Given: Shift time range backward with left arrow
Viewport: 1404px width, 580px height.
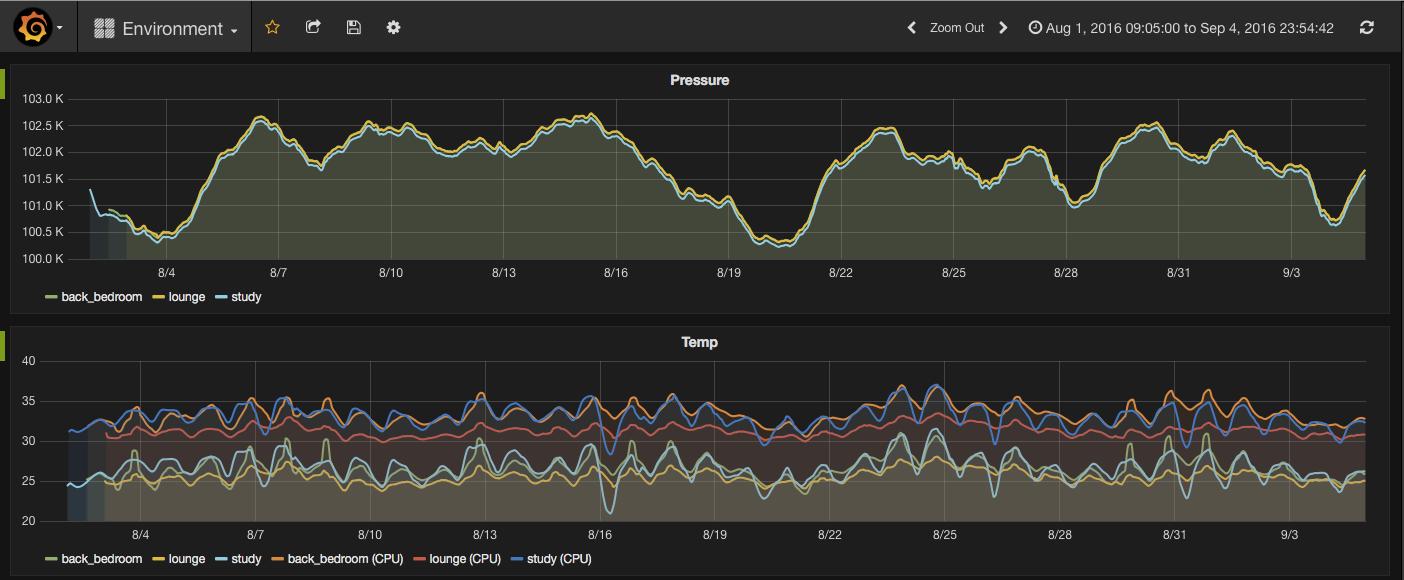Looking at the screenshot, I should tap(911, 27).
